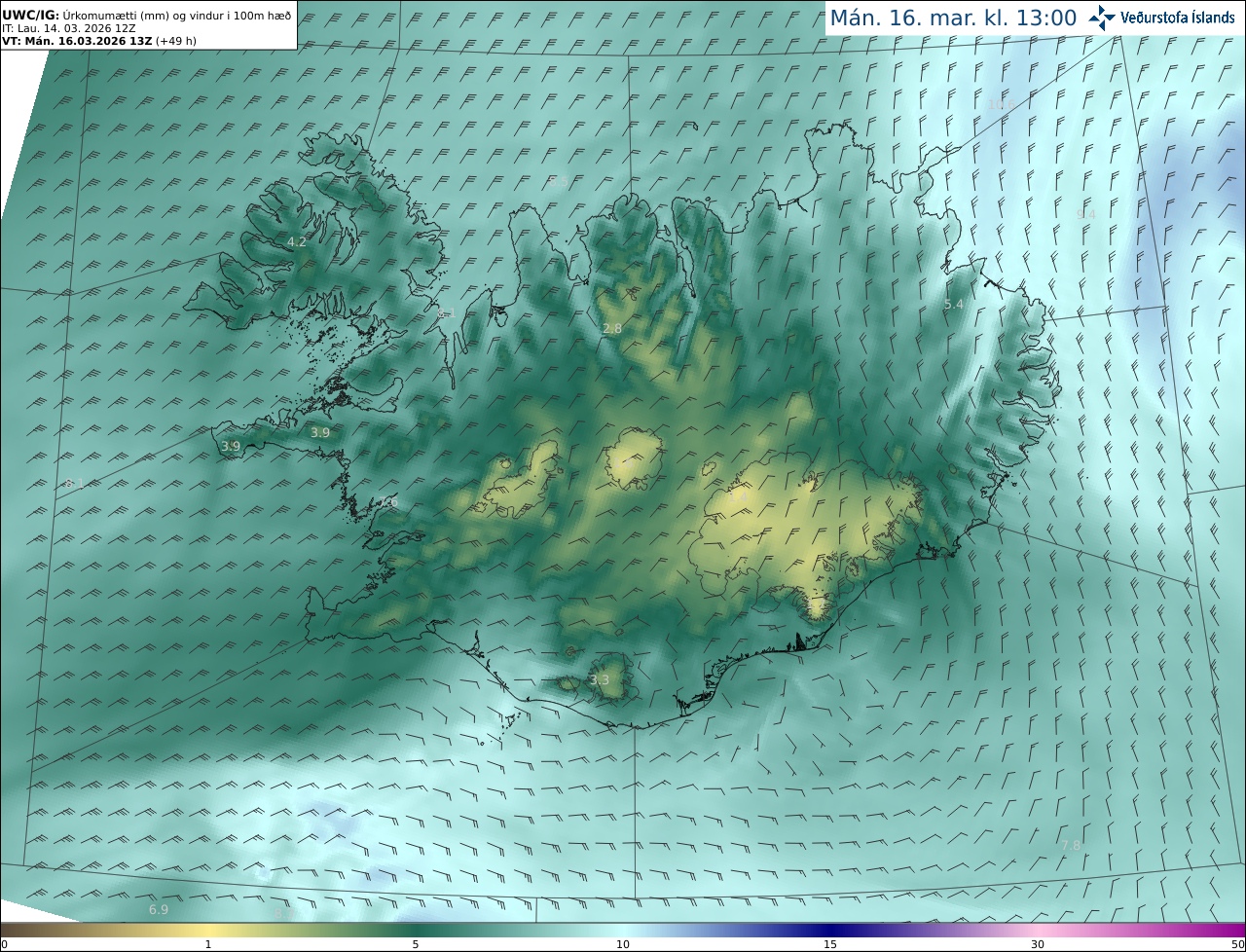Click the colour scale tick label 50
The width and height of the screenshot is (1246, 952).
[1237, 944]
